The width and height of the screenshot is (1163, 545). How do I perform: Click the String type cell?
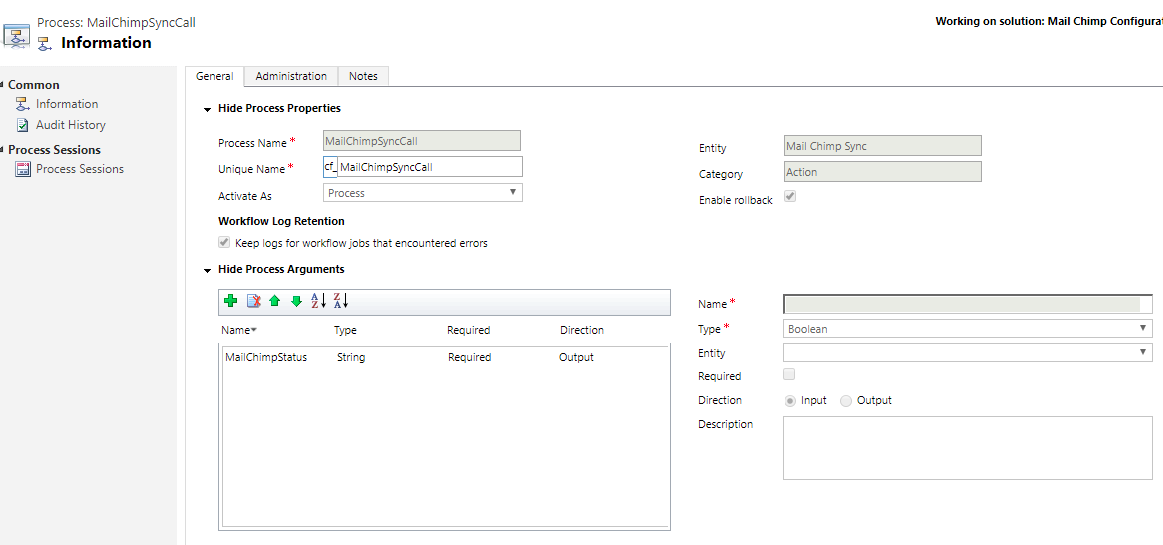351,357
